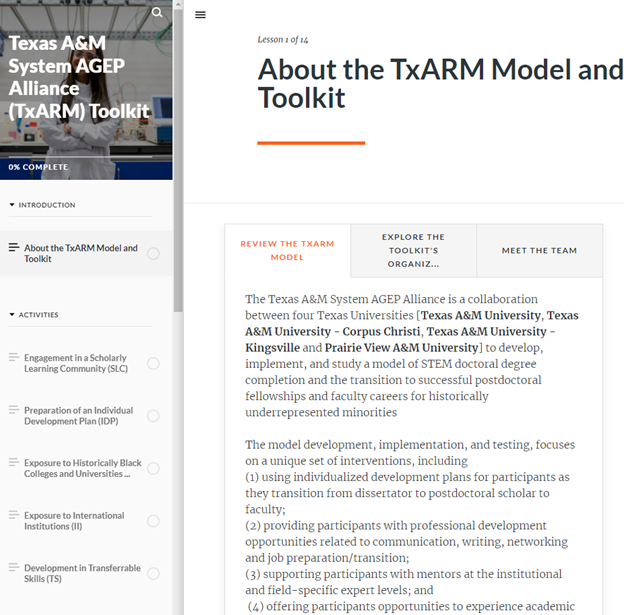Click lesson icon beside About the TxARM Model
The width and height of the screenshot is (624, 615).
14,247
